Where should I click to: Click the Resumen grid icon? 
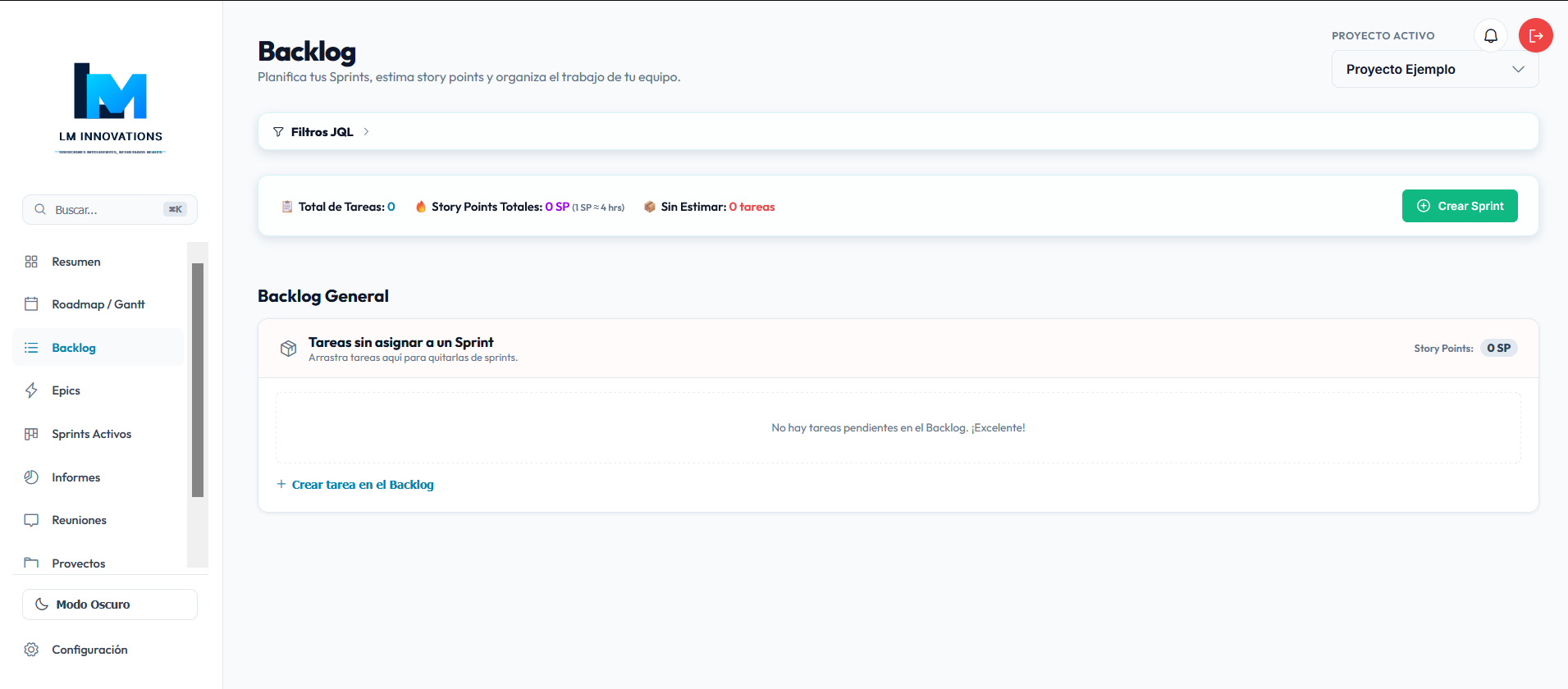[31, 262]
